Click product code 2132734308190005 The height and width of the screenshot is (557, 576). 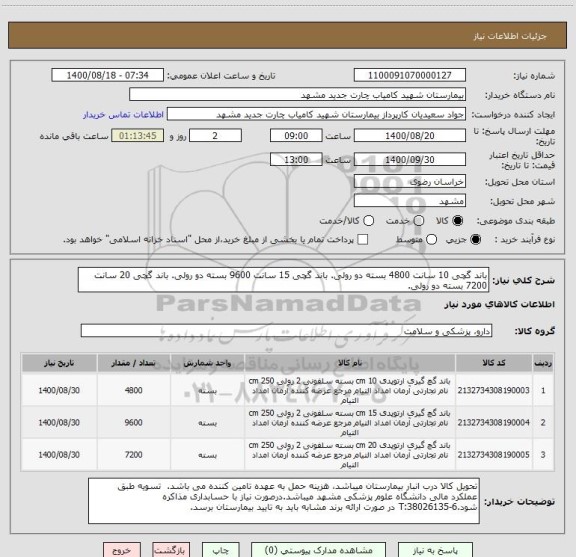point(493,454)
